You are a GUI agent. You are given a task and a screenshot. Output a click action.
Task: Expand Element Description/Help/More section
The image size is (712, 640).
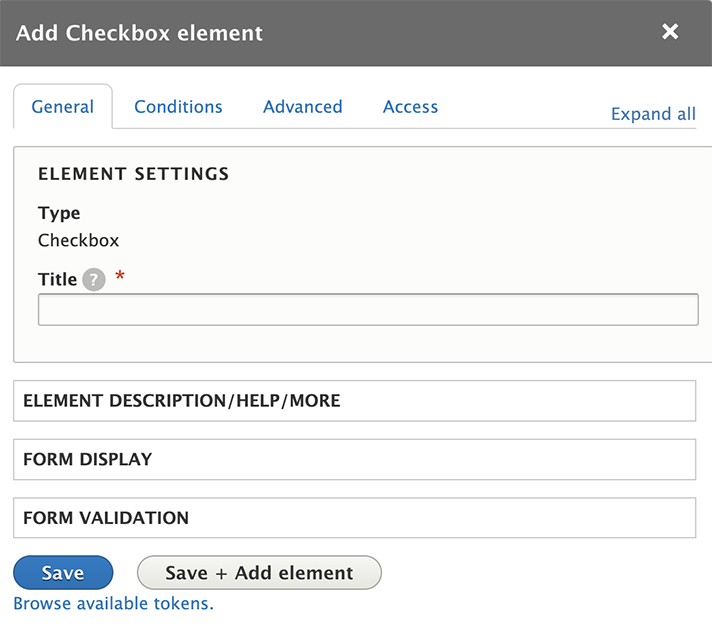[x=354, y=401]
